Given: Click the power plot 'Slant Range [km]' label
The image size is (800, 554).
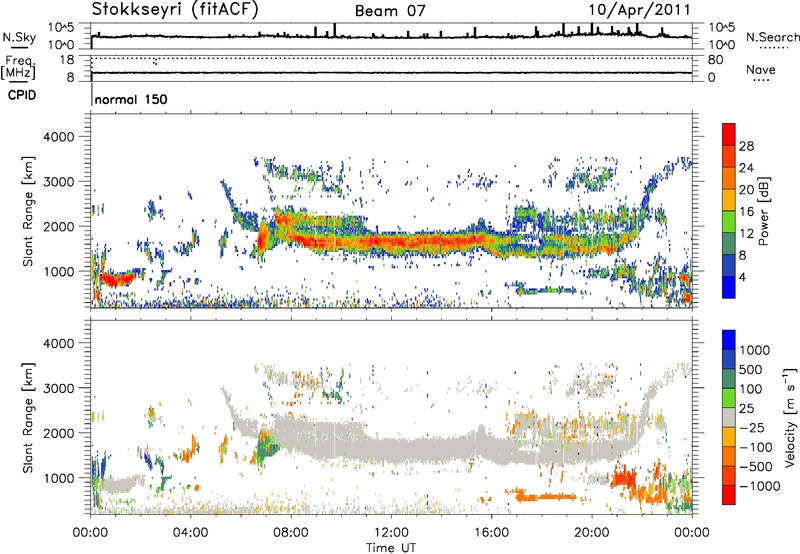Looking at the screenshot, I should (28, 211).
